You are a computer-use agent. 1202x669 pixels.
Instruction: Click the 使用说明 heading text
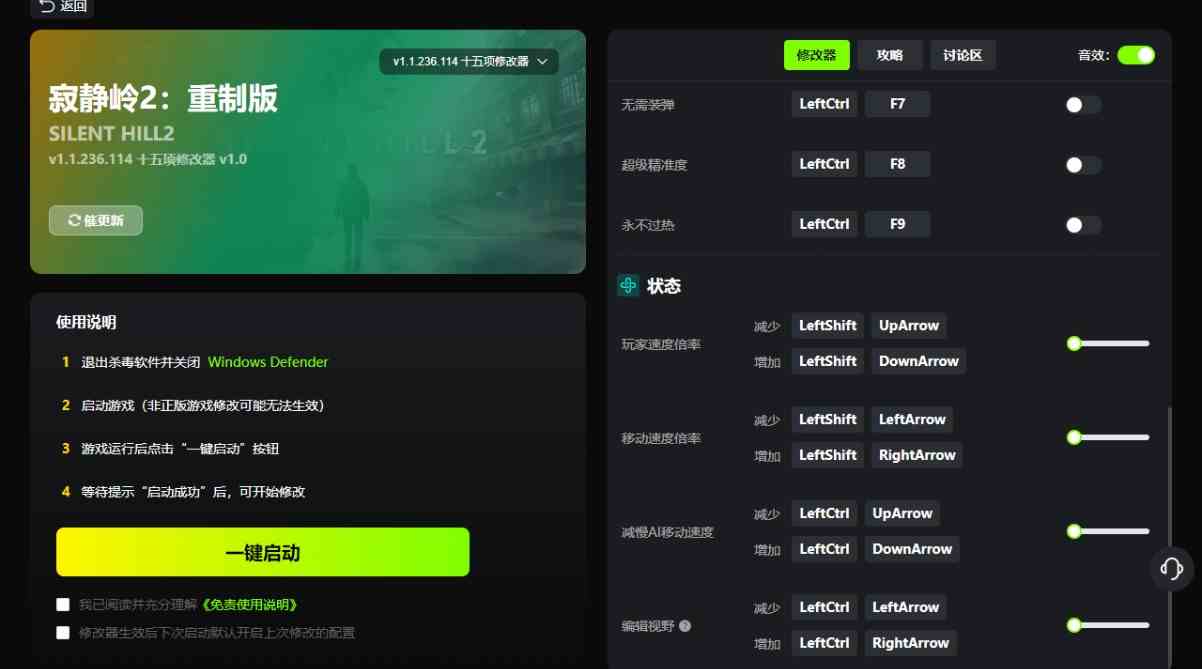tap(86, 322)
